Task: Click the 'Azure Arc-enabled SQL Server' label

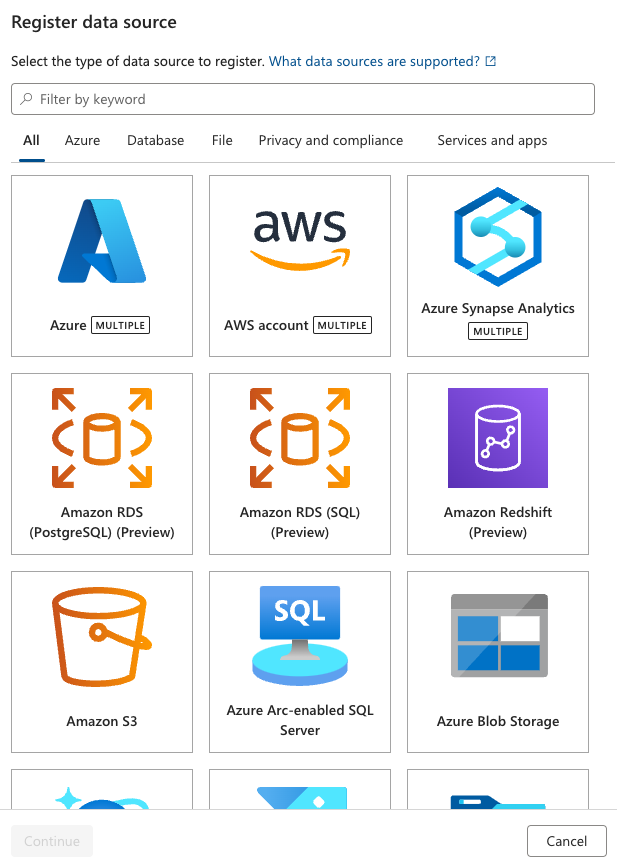Action: [300, 720]
